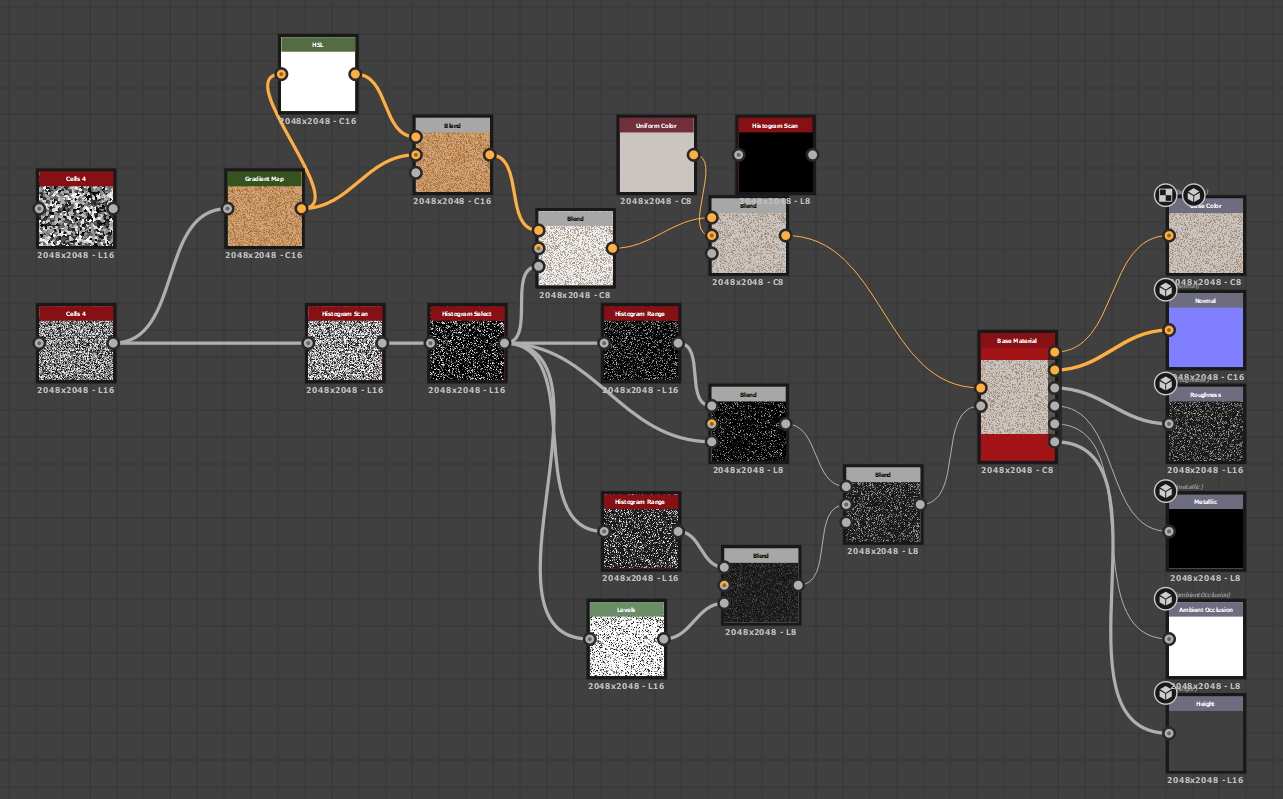The width and height of the screenshot is (1283, 799).
Task: Click the Uniform Color output connector
Action: (694, 155)
